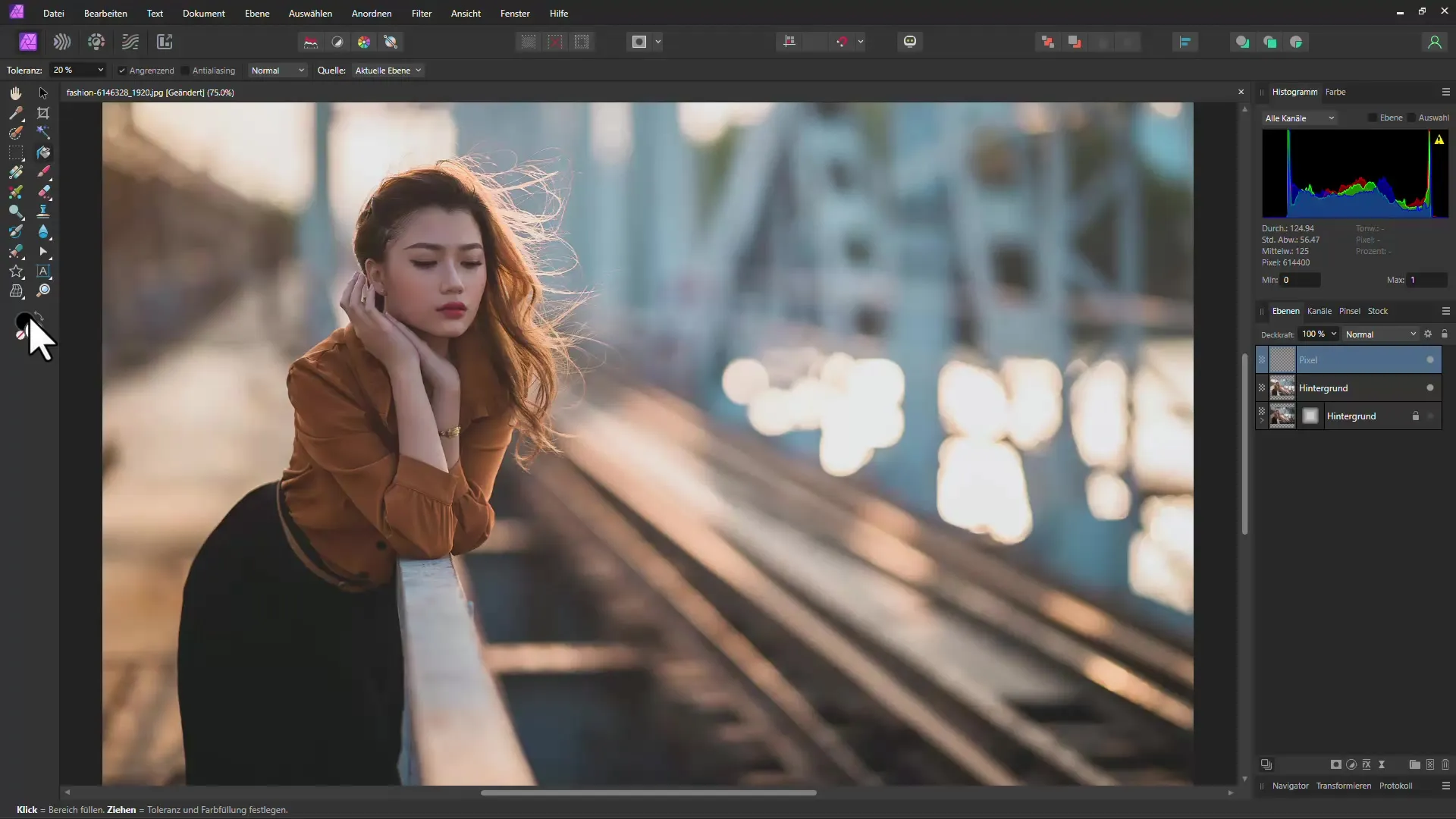
Task: Click the primary black colour swatch
Action: pos(23,320)
